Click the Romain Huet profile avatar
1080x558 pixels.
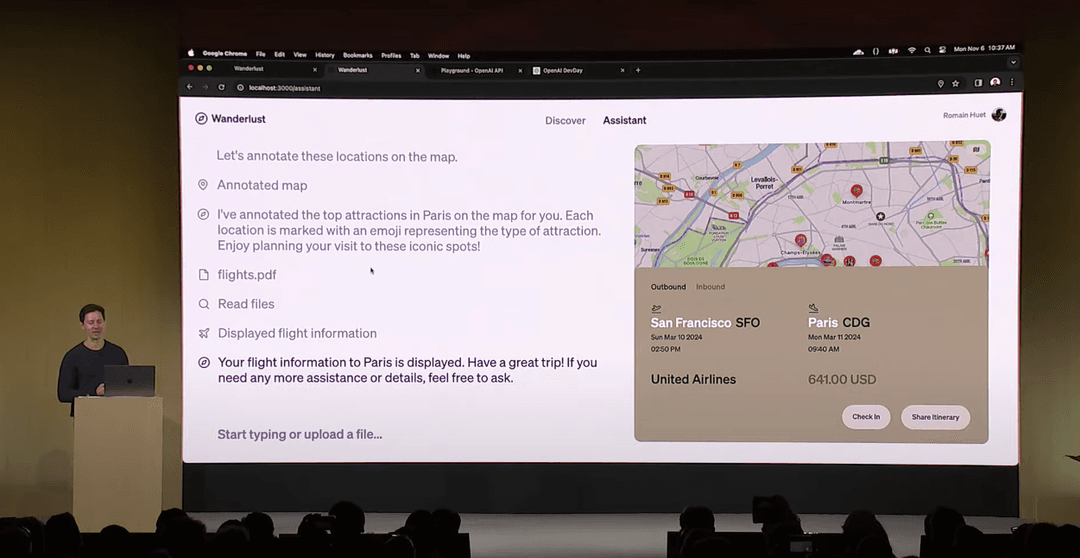[x=998, y=115]
